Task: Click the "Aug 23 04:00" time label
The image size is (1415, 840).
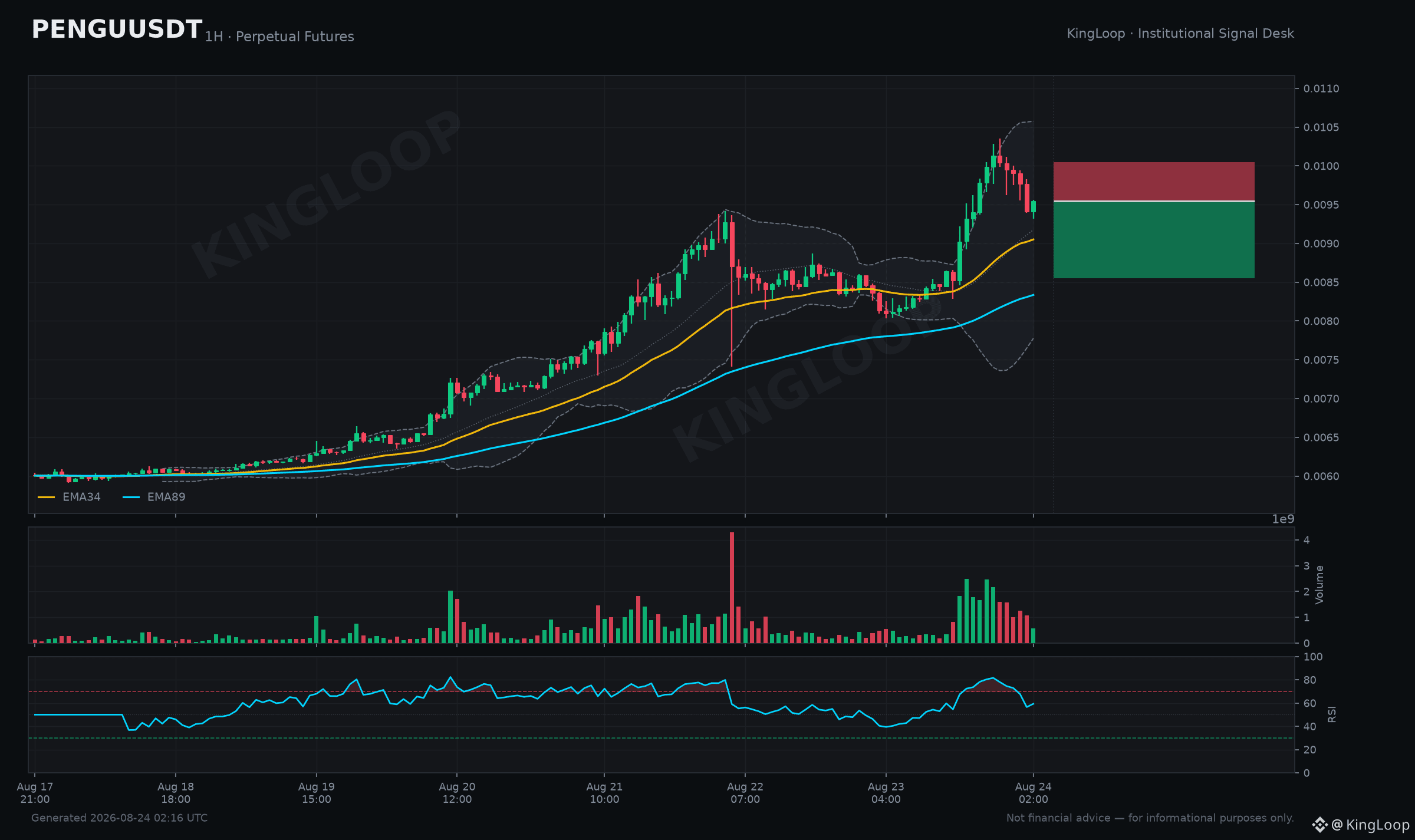Action: point(886,793)
